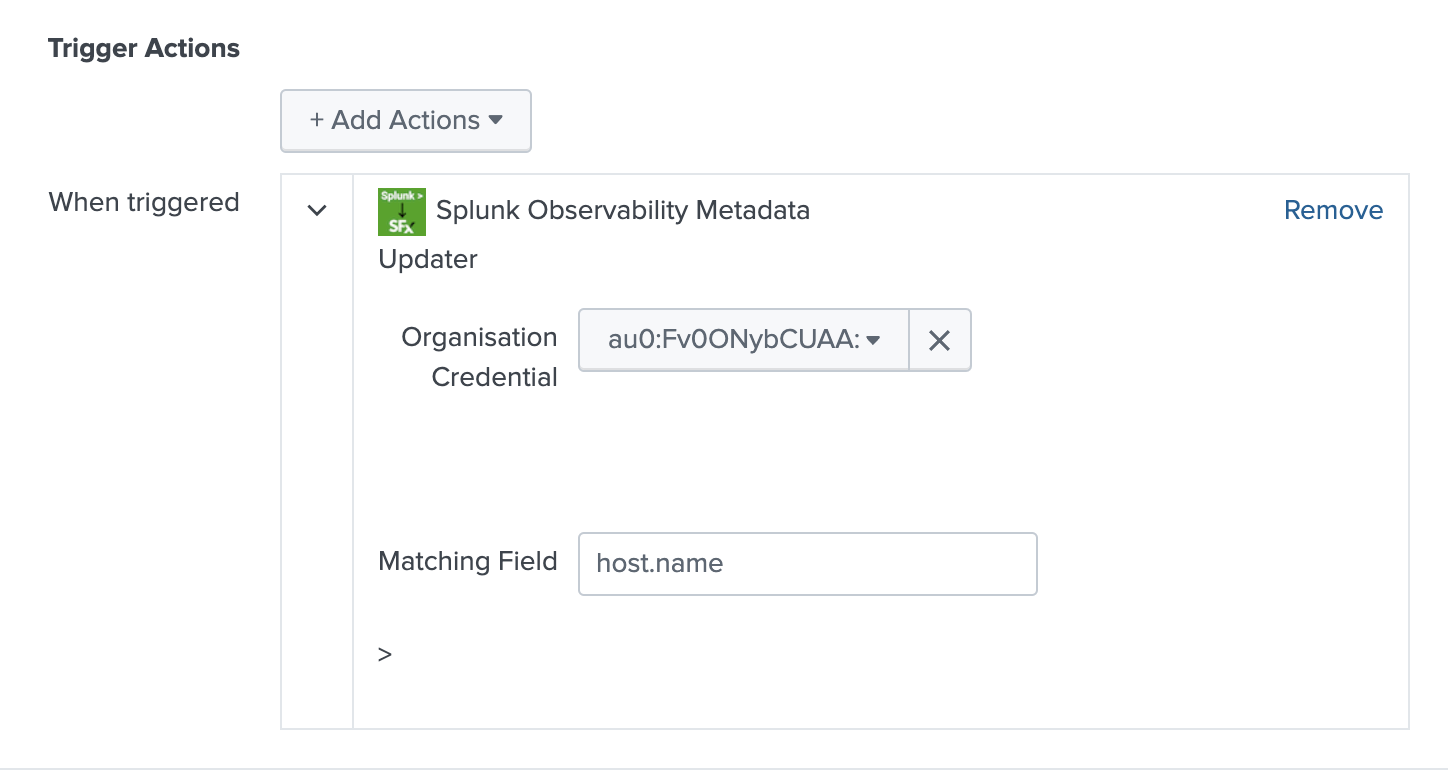Viewport: 1448px width, 778px height.
Task: Clear the selected credential with the X
Action: point(939,340)
